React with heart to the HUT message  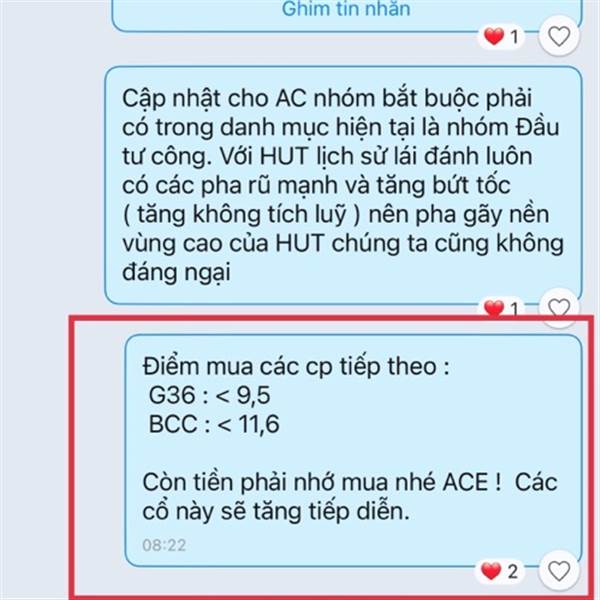[x=559, y=307]
